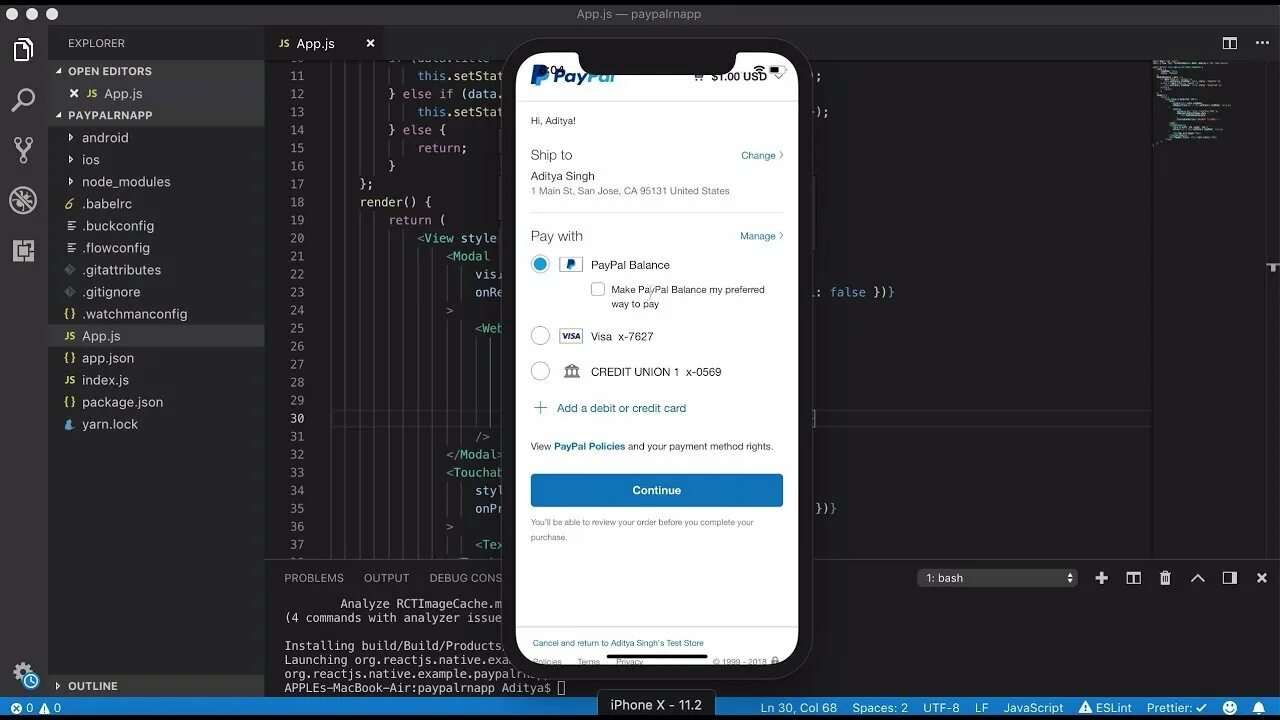Select CREDIT UNION 1 x-0569 option
Viewport: 1280px width, 720px height.
(540, 371)
